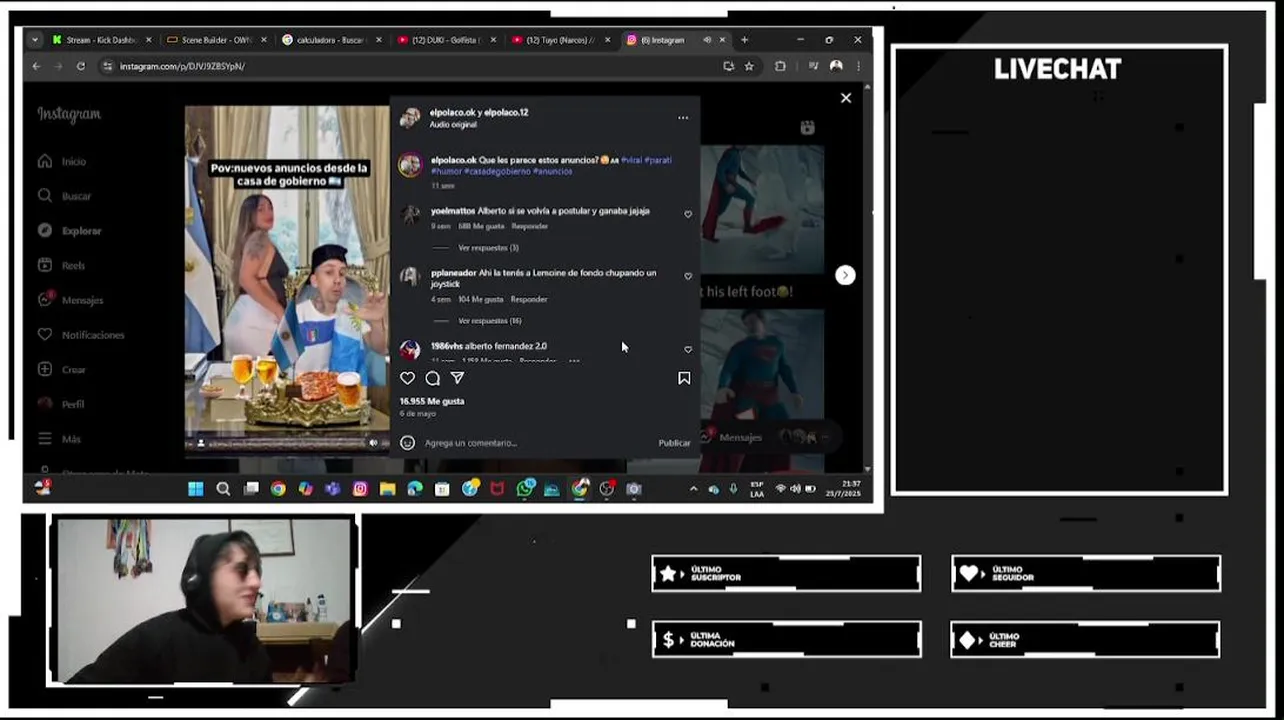Screen dimensions: 1284x720
Task: Open WhatsApp from the taskbar
Action: tap(525, 489)
